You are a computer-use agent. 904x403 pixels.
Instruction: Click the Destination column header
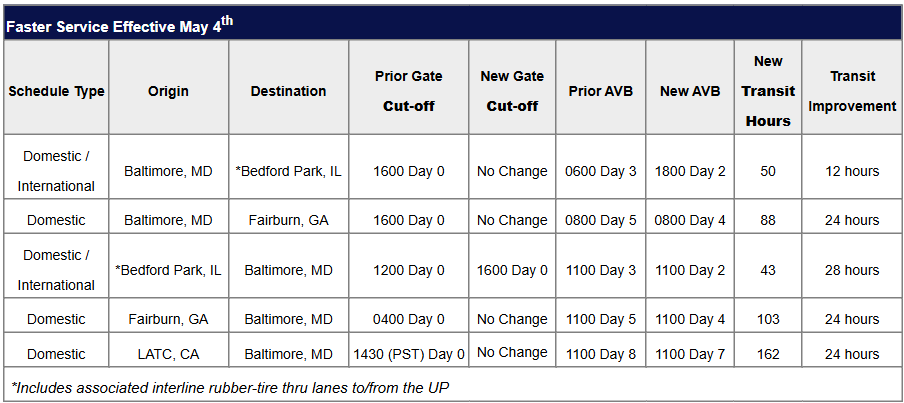coord(288,91)
